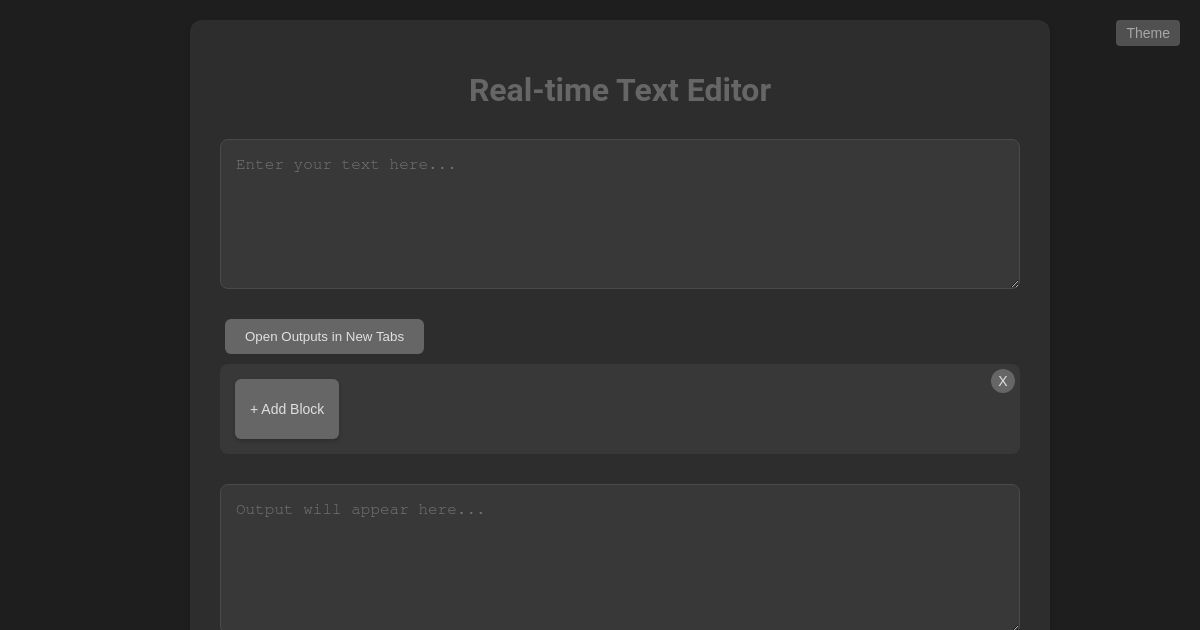Click the Output will appear here textarea
The image size is (1200, 630).
pos(620,555)
